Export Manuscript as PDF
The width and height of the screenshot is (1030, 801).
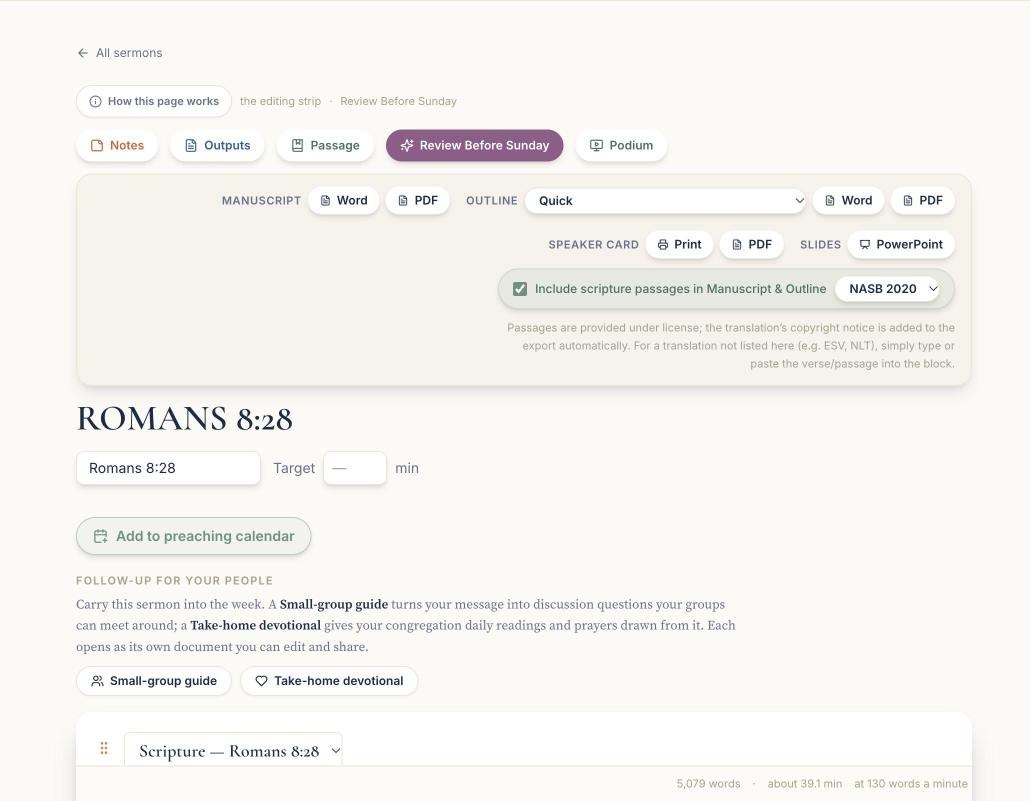pyautogui.click(x=418, y=200)
